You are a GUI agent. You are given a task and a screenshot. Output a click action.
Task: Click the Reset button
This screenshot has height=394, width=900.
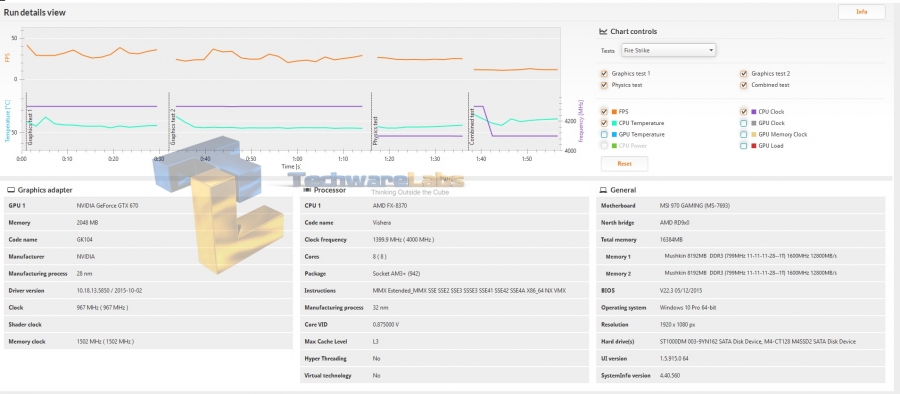[x=624, y=164]
